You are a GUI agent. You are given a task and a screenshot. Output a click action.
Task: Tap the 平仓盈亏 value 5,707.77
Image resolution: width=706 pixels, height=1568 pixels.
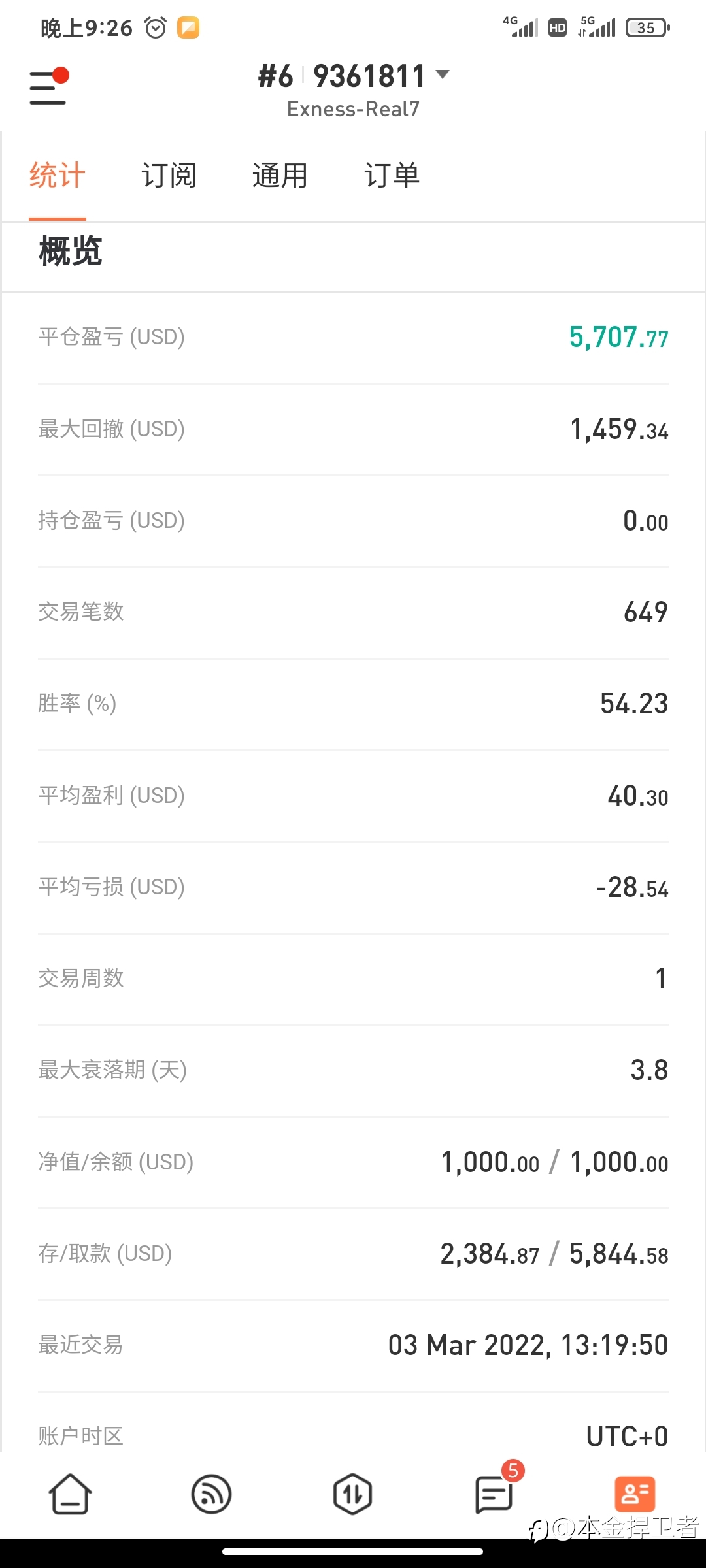click(x=618, y=337)
